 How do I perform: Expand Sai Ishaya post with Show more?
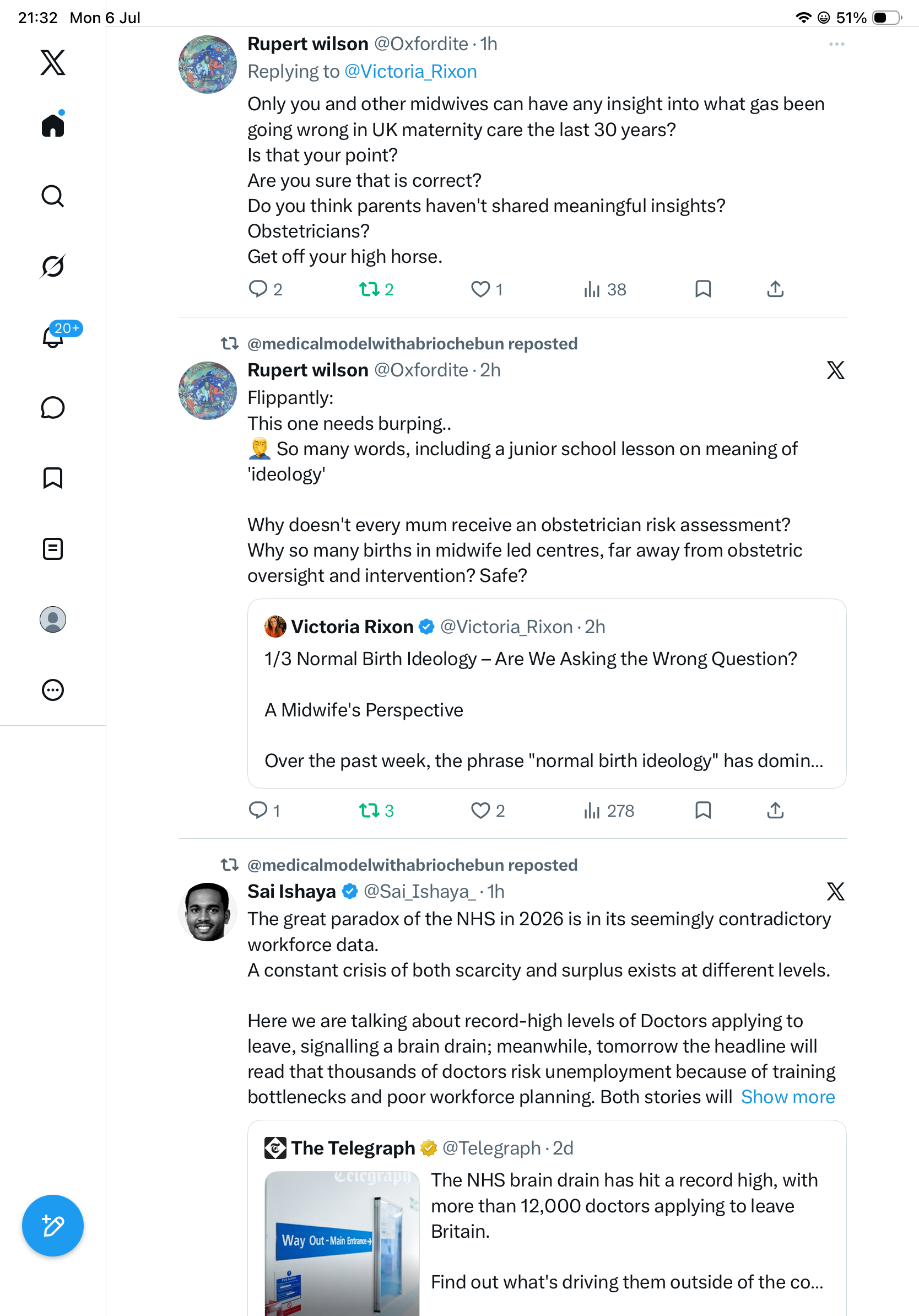coord(788,1097)
